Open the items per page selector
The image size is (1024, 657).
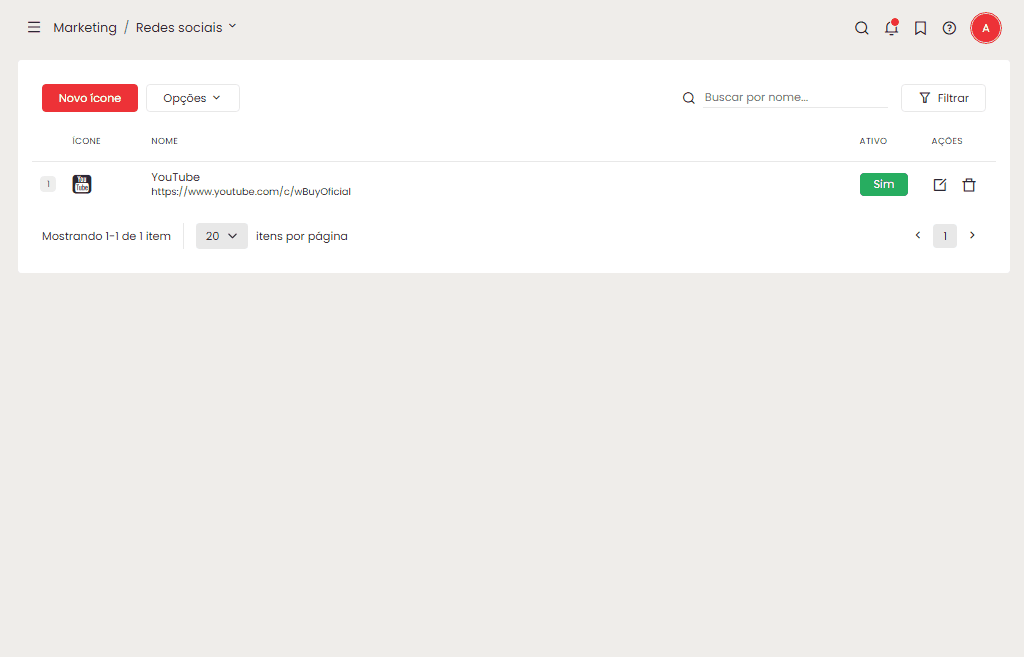coord(221,236)
